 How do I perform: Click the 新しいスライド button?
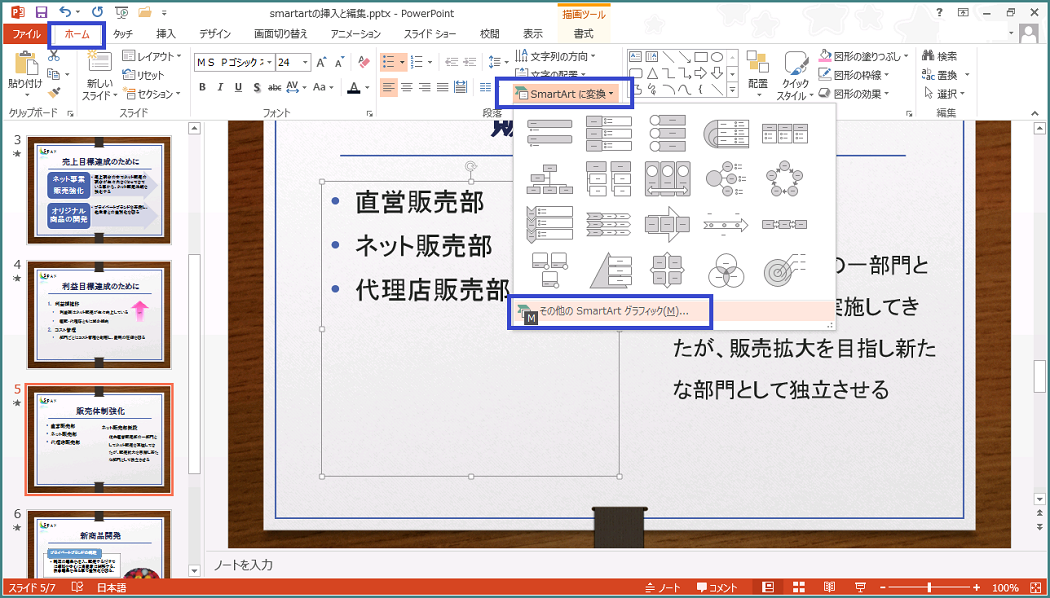click(x=99, y=75)
